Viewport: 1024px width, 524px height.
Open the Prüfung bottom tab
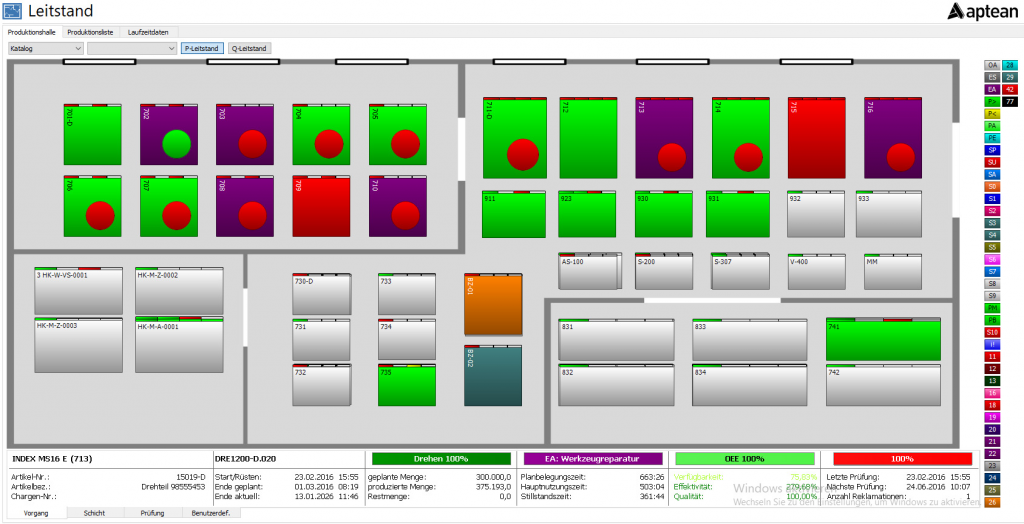point(153,512)
